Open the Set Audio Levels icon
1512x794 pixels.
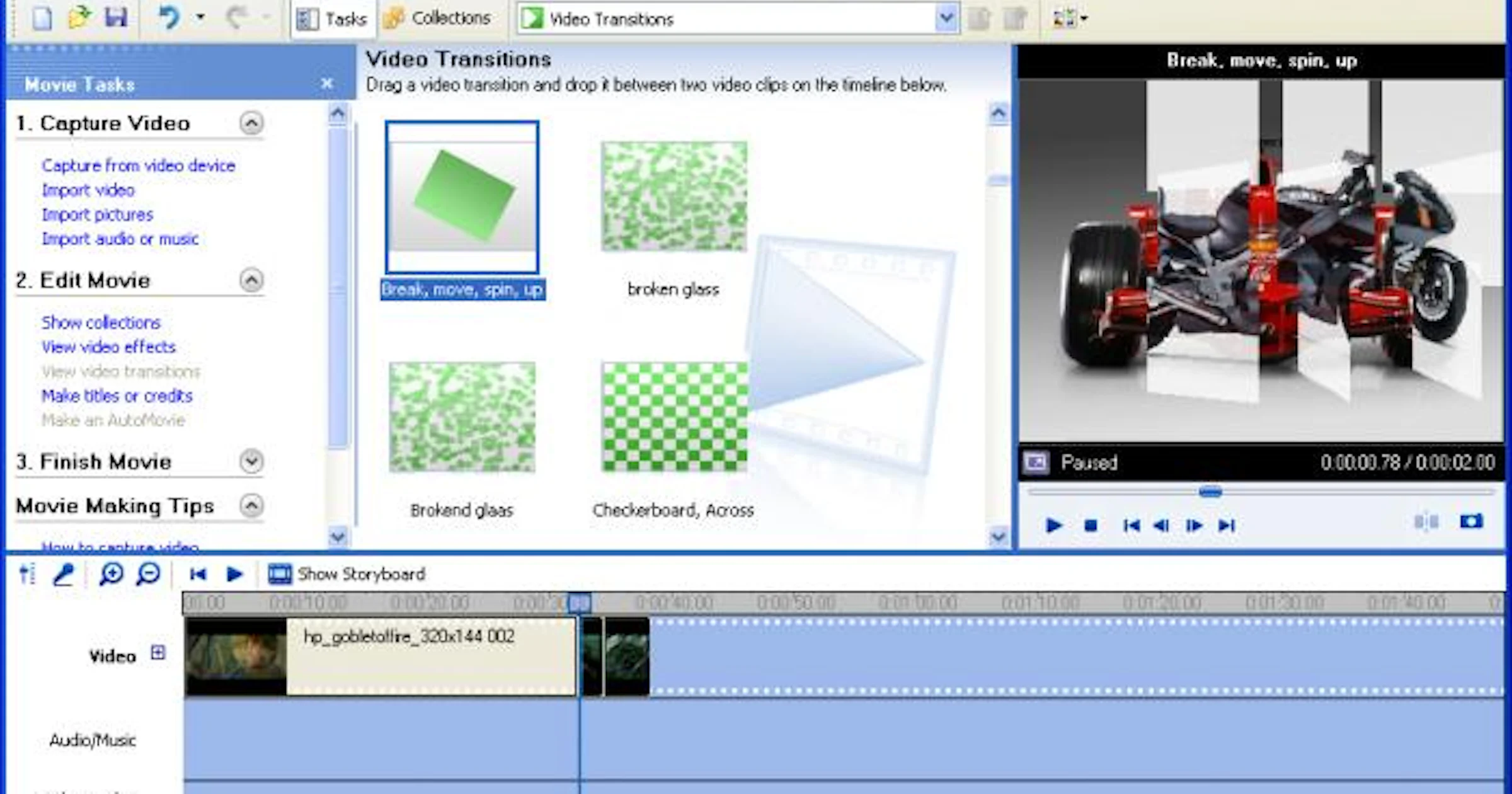(x=28, y=574)
